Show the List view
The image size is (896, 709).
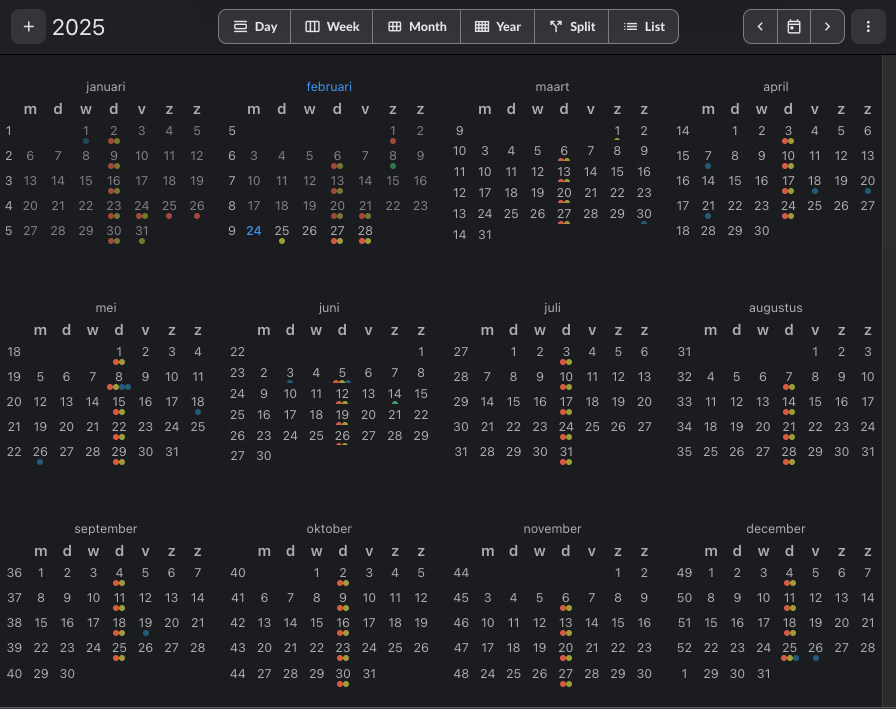tap(644, 27)
